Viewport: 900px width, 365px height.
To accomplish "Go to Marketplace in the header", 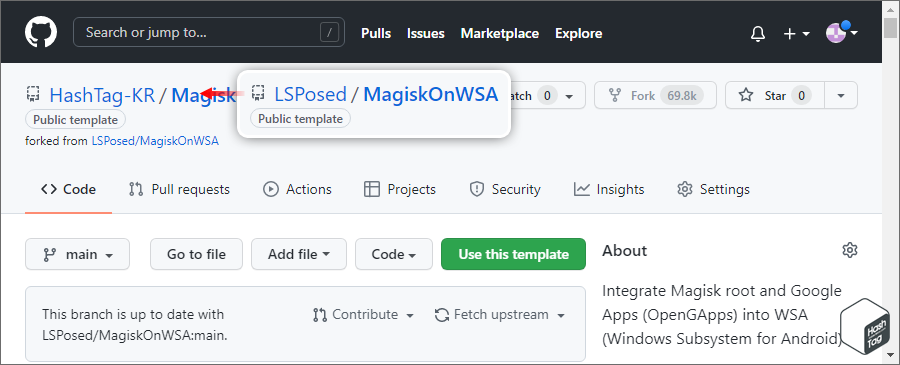I will tap(499, 33).
